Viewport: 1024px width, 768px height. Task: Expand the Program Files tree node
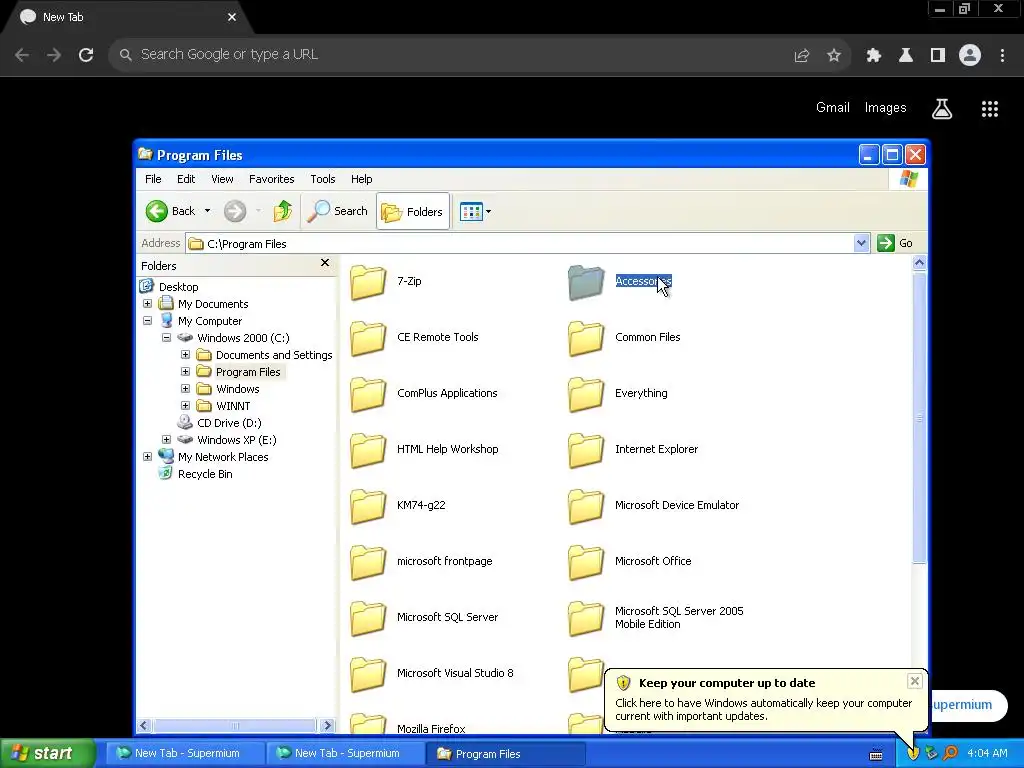coord(185,372)
